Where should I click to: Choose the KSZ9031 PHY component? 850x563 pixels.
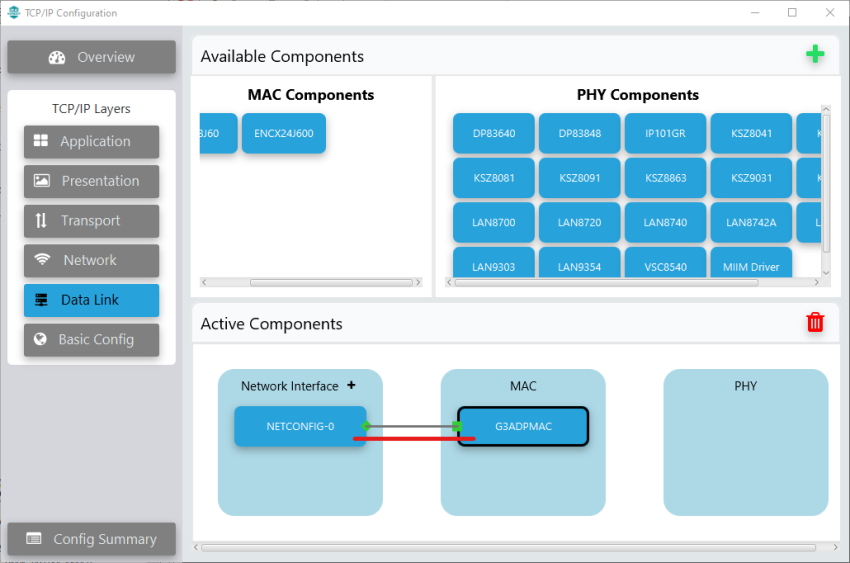point(751,178)
